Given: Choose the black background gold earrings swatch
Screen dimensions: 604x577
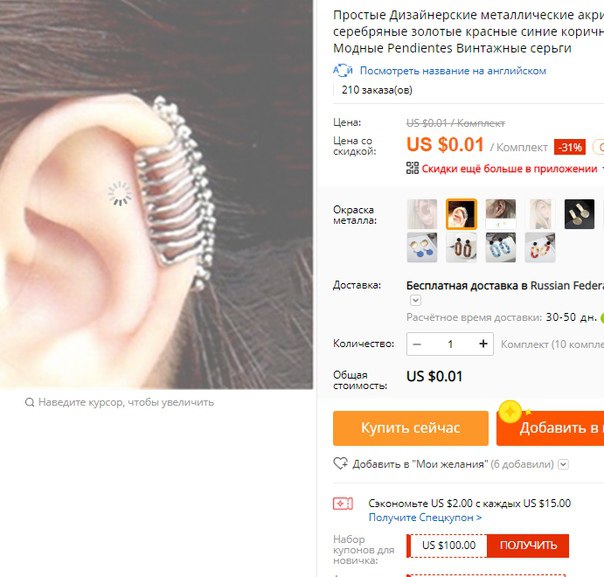Looking at the screenshot, I should (x=579, y=214).
